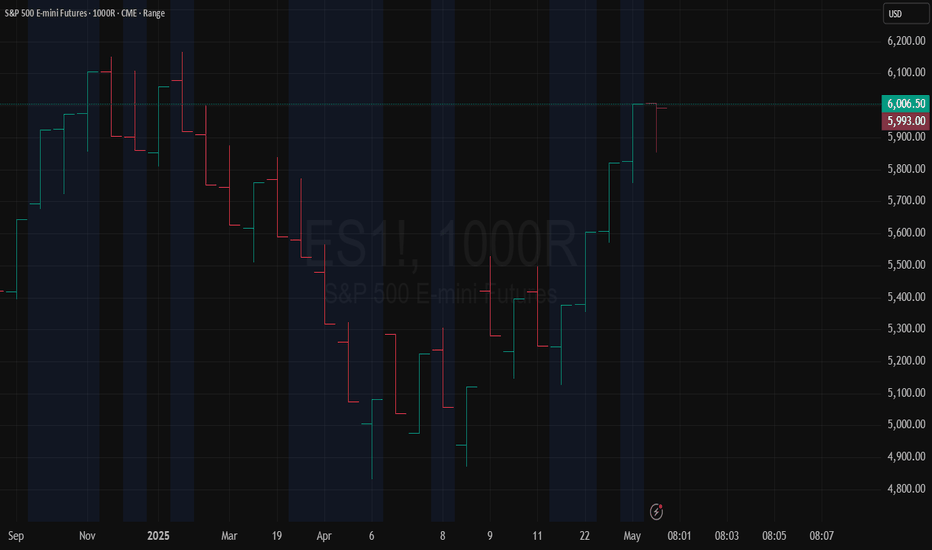Click the lightning bolt event icon
Viewport: 932px width, 550px height.
(656, 511)
